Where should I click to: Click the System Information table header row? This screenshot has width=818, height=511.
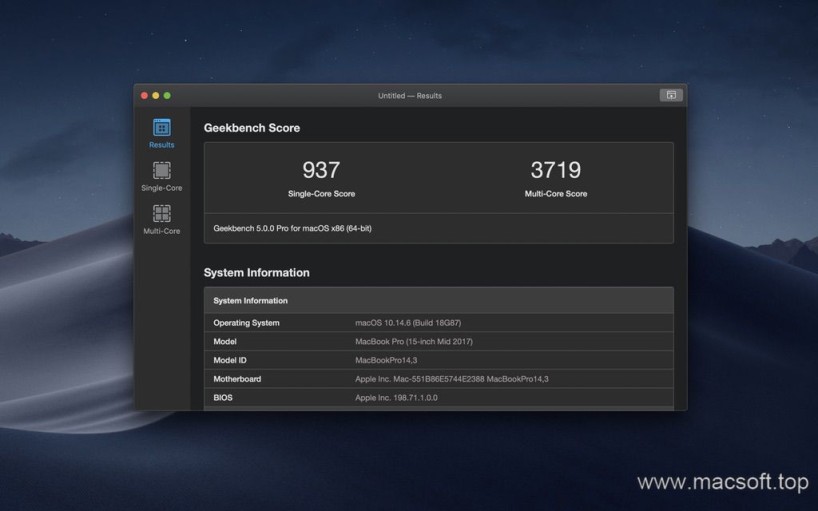coord(438,300)
